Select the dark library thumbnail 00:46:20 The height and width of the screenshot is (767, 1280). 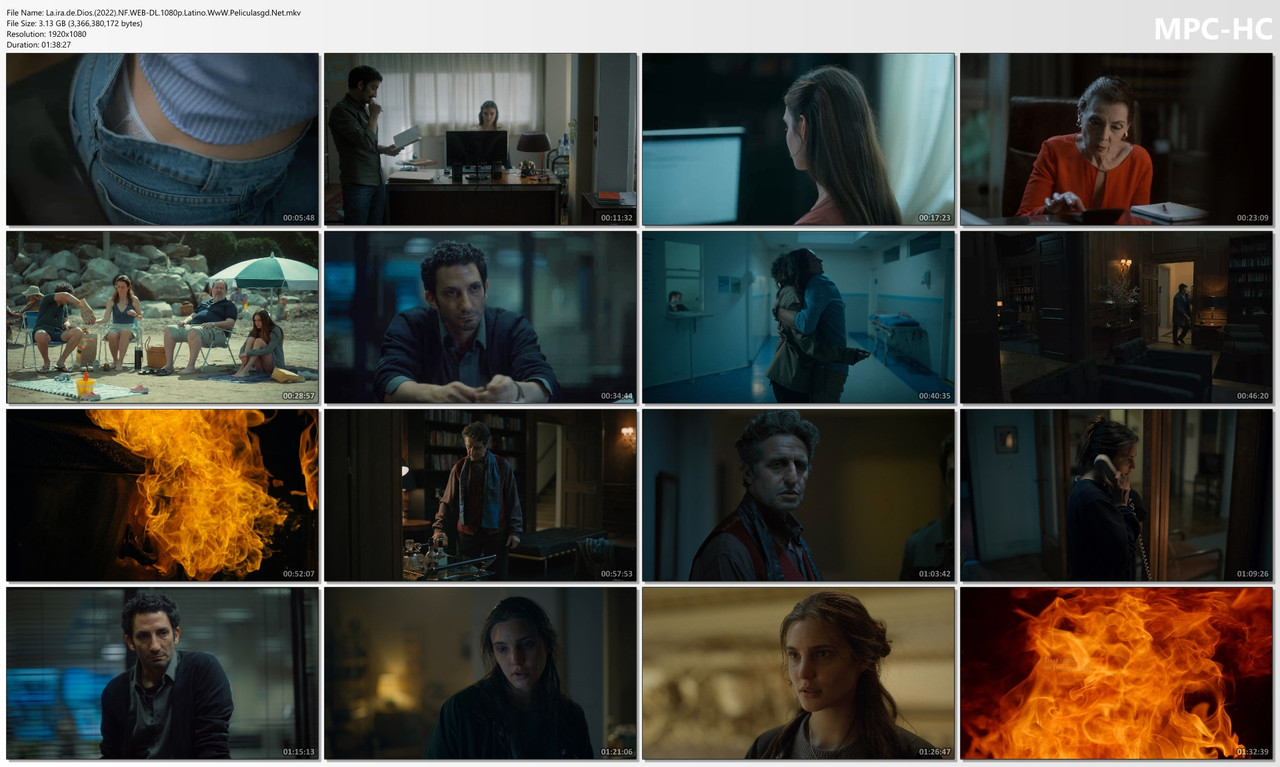[x=1116, y=317]
